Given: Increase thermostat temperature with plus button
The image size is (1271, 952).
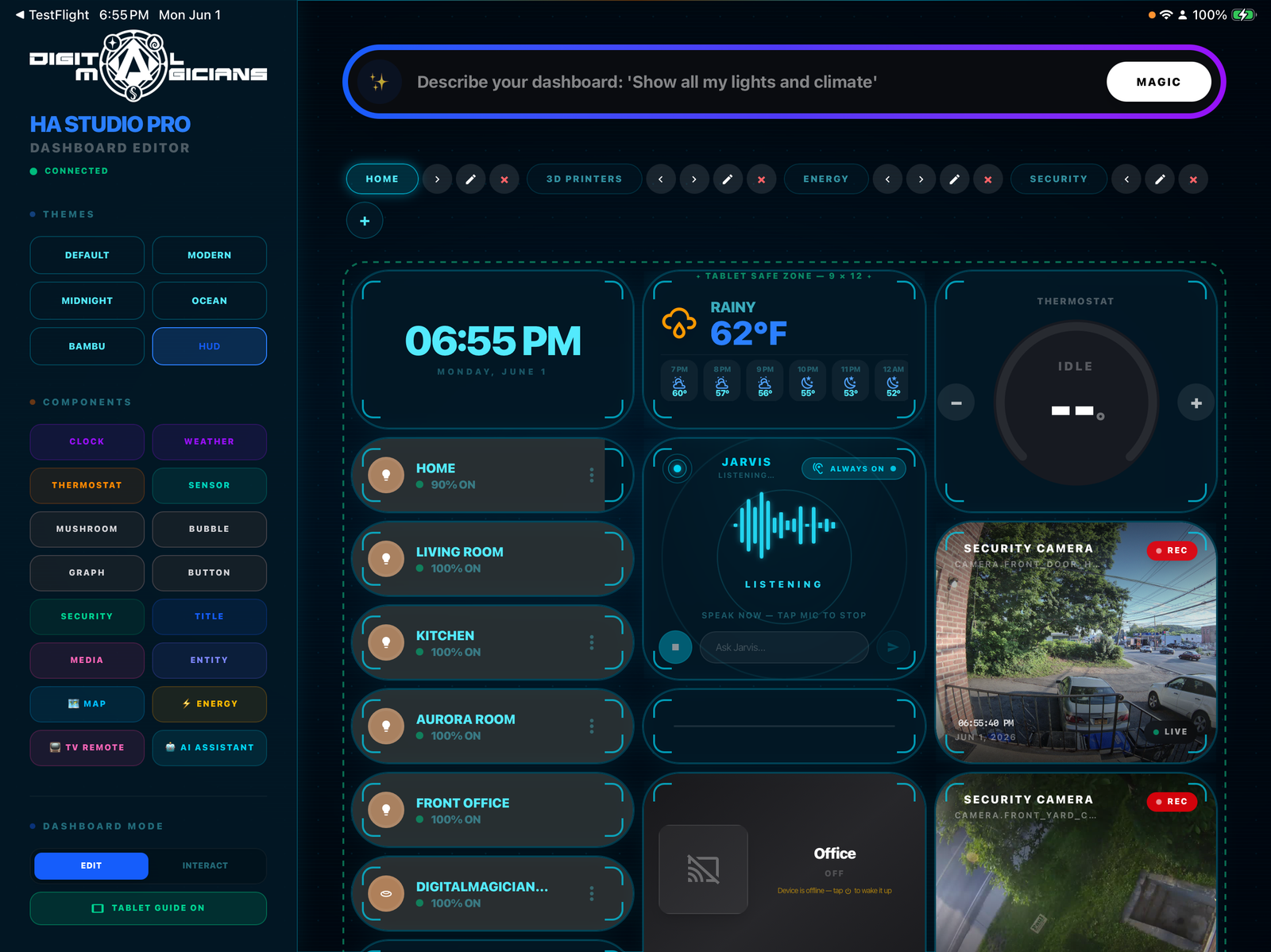Looking at the screenshot, I should pyautogui.click(x=1196, y=403).
